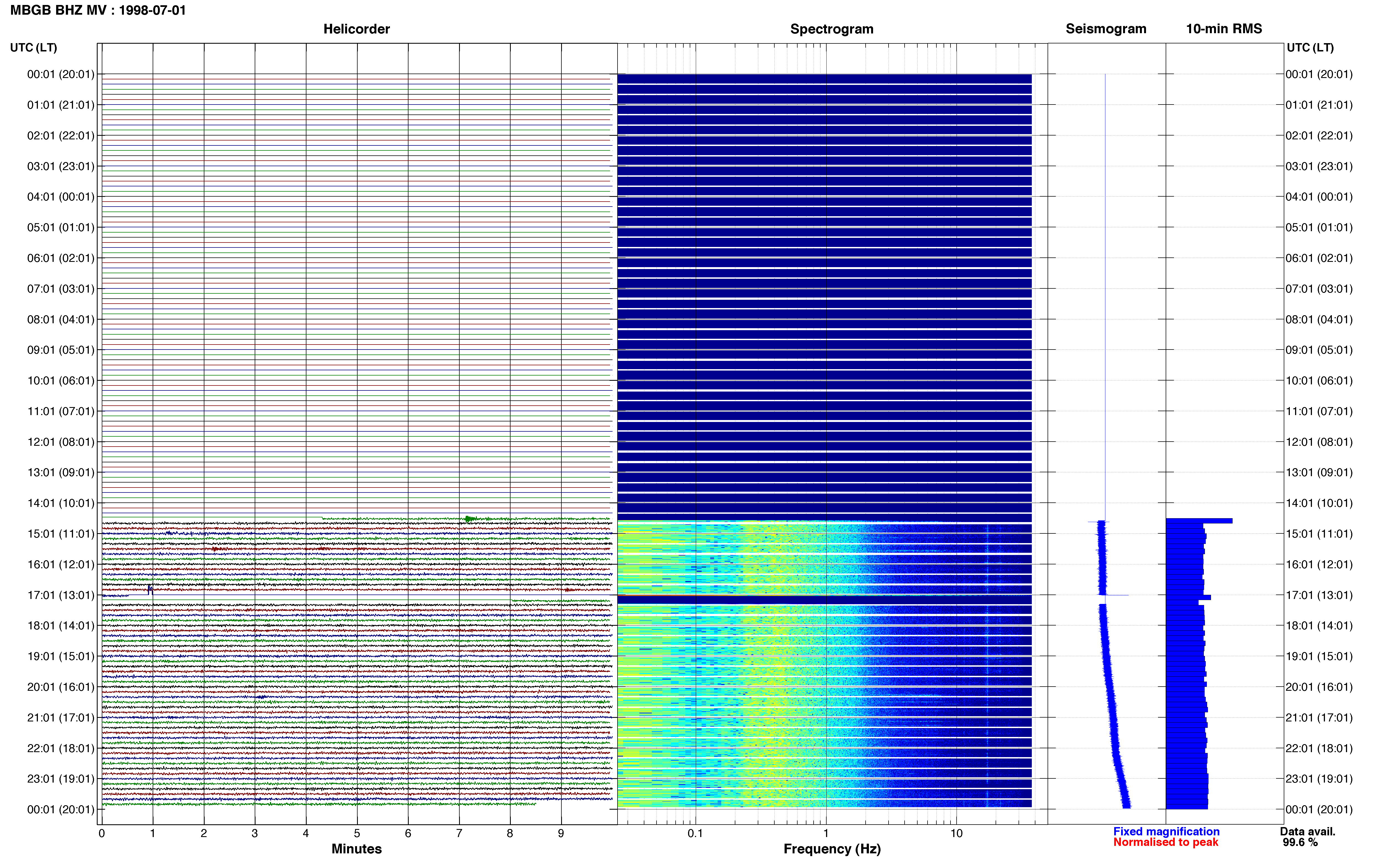Click the Seismogram panel heading
This screenshot has width=1388, height=868.
(1106, 29)
